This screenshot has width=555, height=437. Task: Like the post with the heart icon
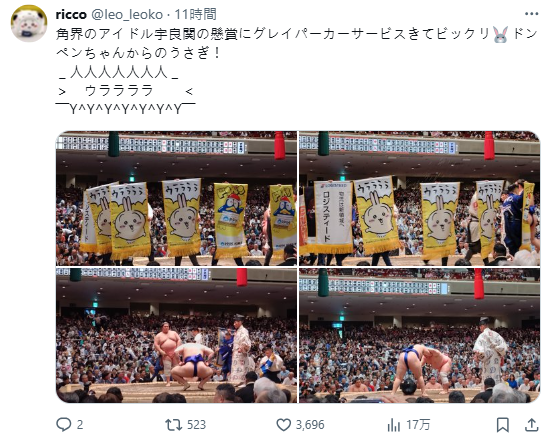(x=283, y=424)
